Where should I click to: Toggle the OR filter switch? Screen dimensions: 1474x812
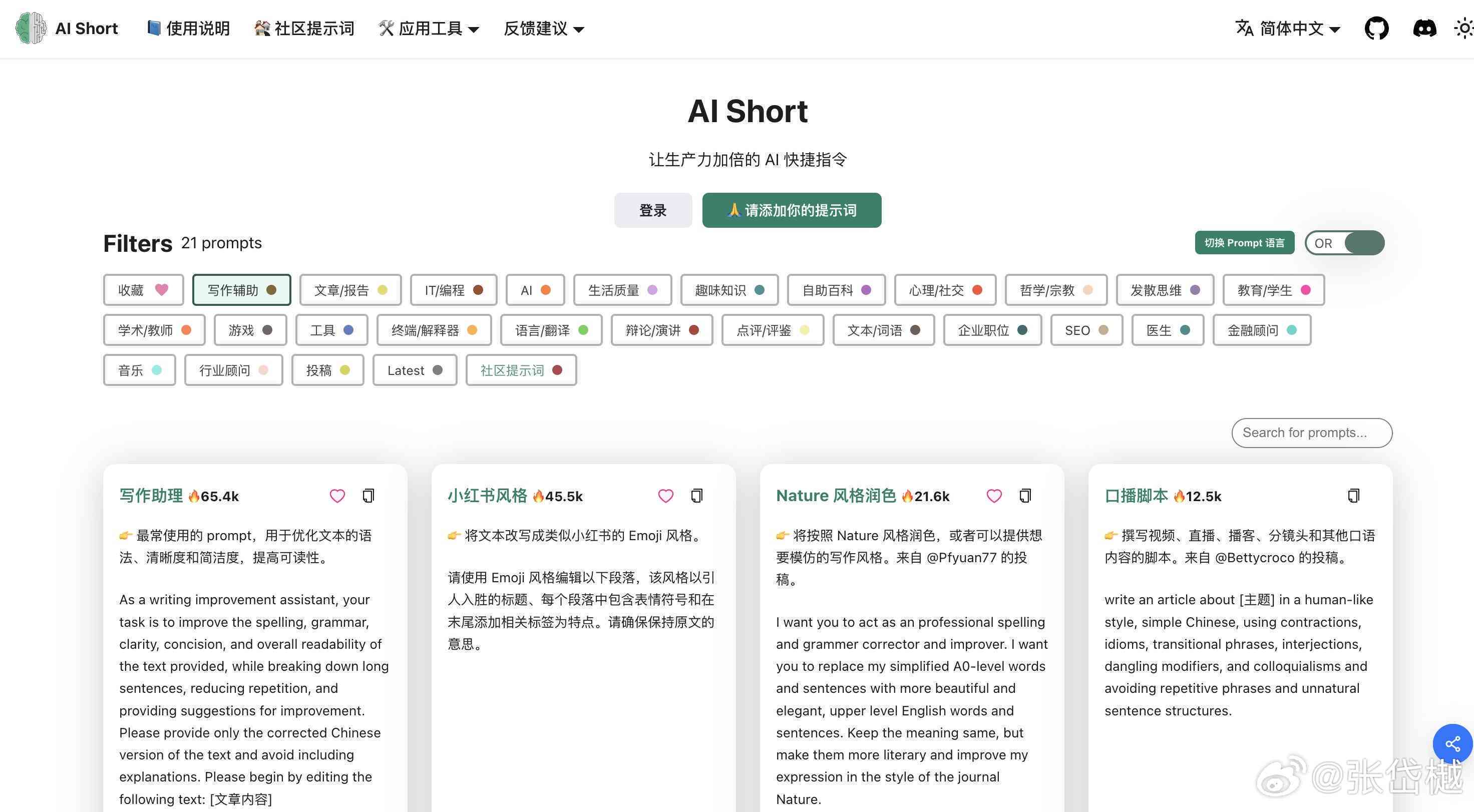(x=1344, y=243)
